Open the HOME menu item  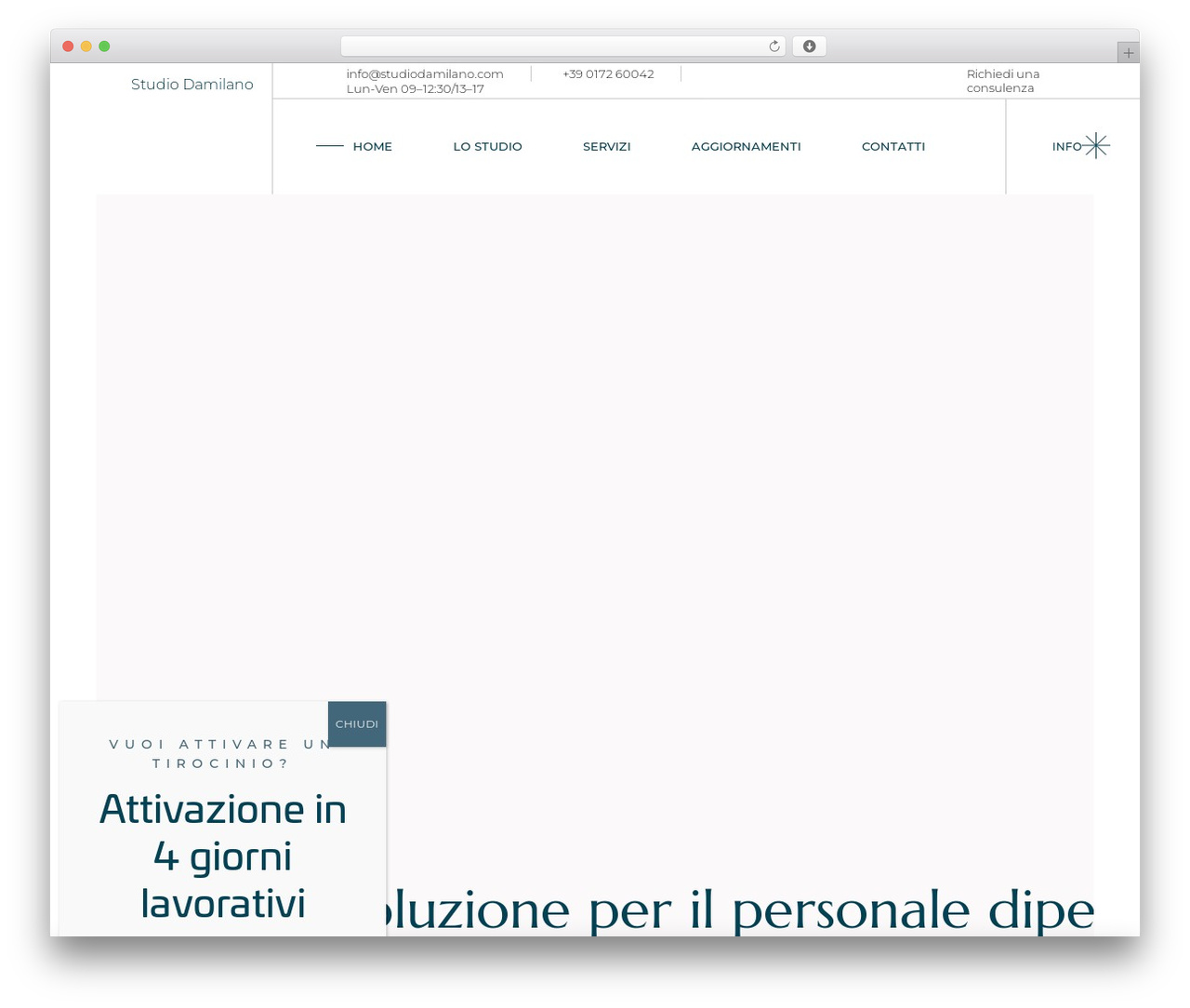click(372, 147)
